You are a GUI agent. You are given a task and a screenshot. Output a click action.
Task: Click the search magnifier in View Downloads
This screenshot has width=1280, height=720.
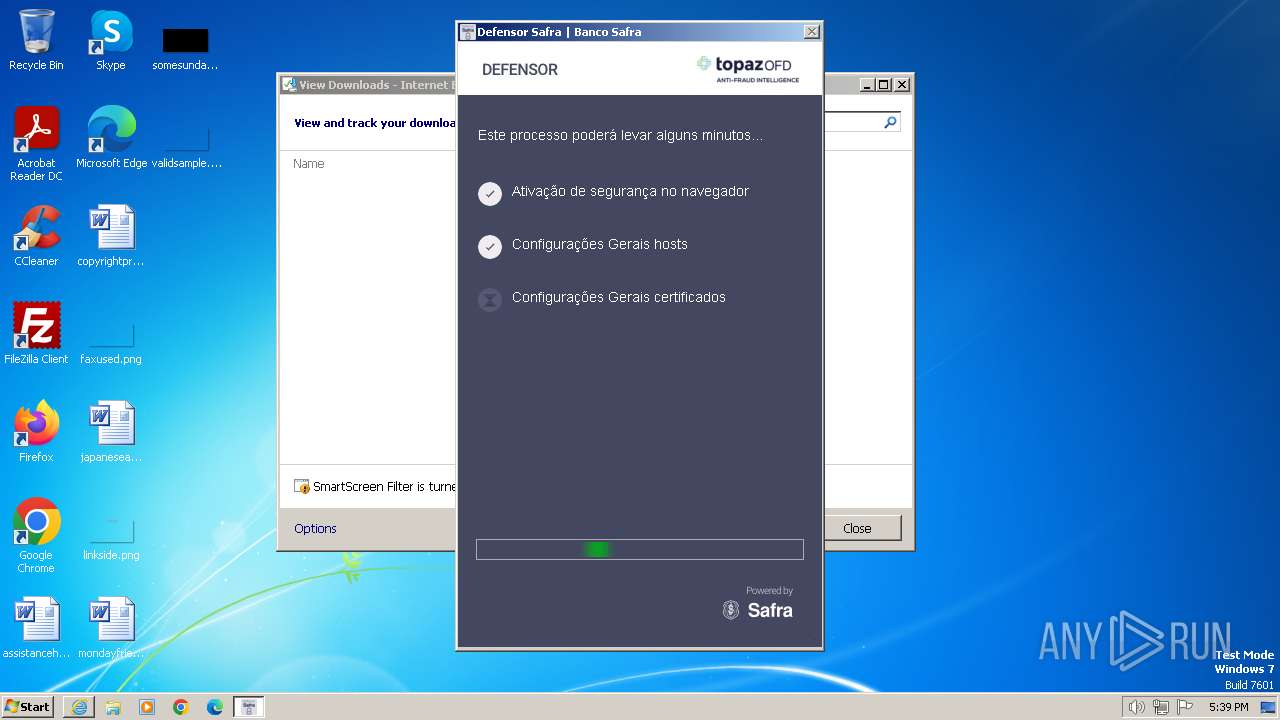point(890,122)
